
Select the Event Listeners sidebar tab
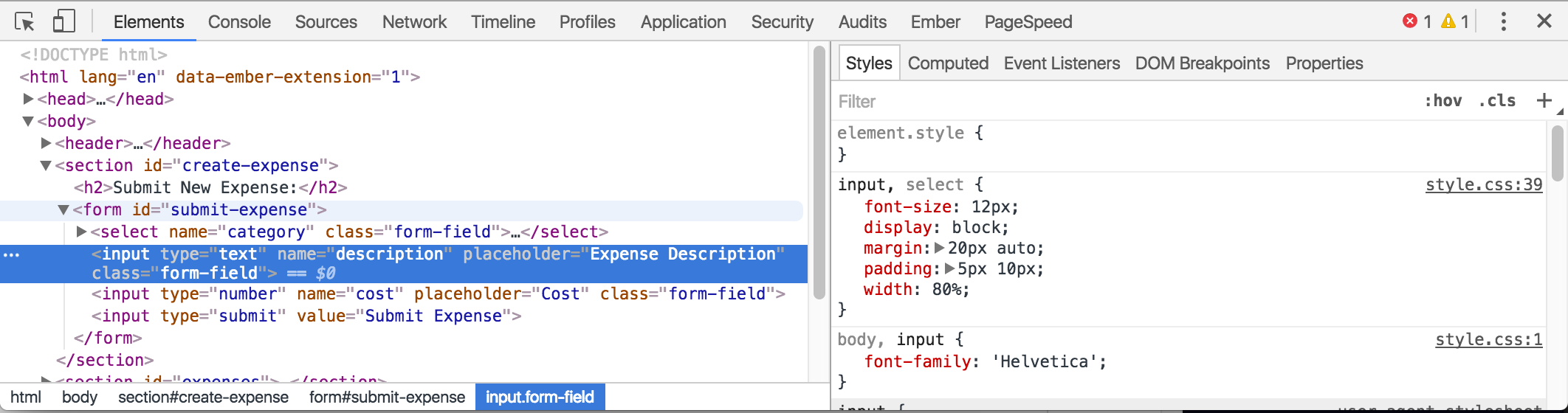point(1062,63)
